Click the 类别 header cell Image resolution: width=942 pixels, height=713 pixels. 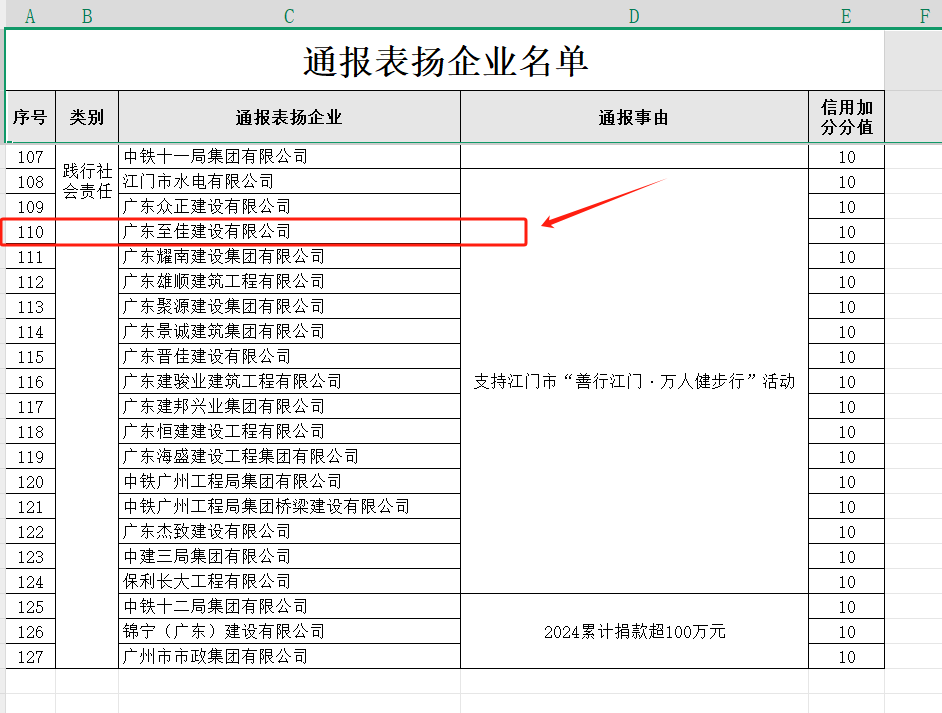pos(87,117)
